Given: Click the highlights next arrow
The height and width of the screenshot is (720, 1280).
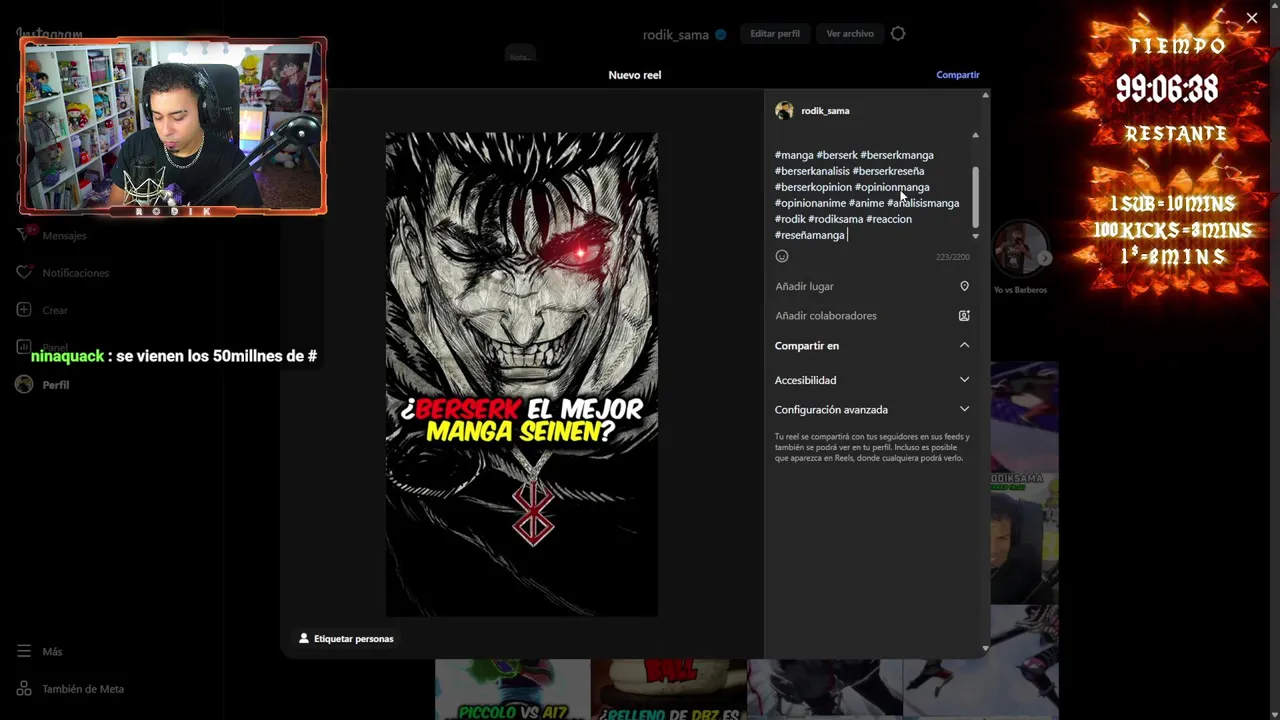Looking at the screenshot, I should [x=1044, y=258].
